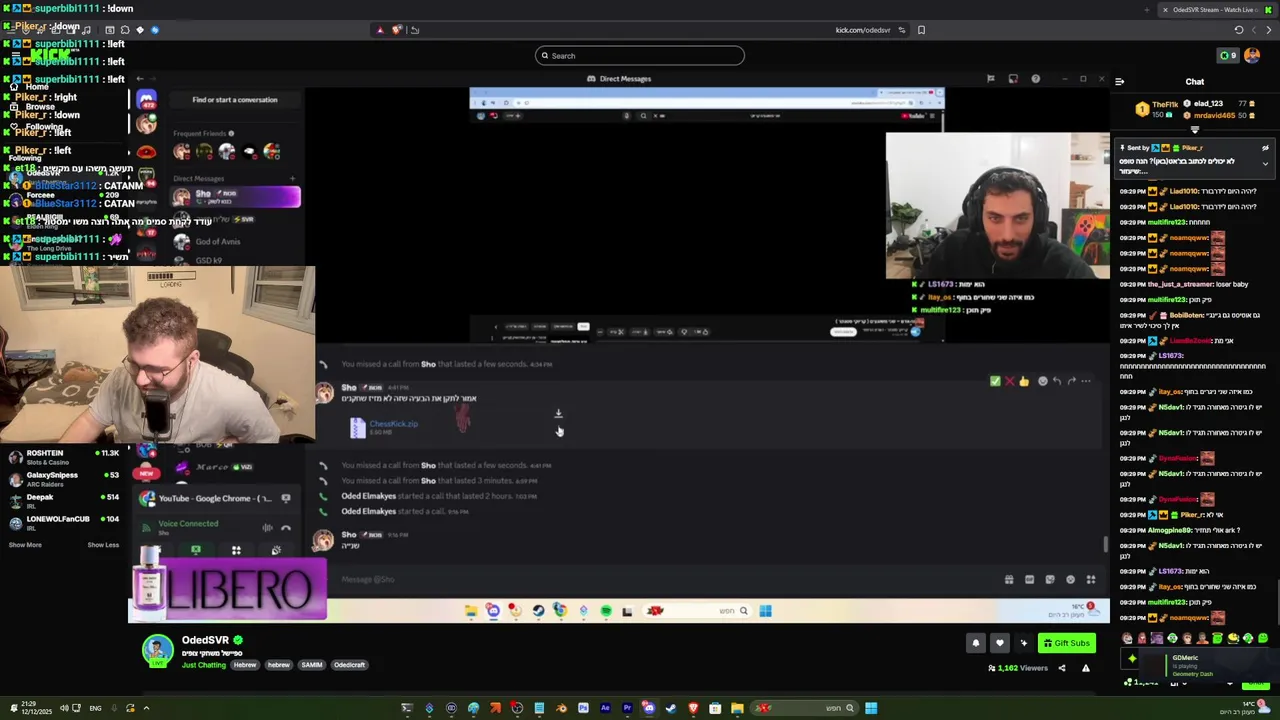The image size is (1280, 720).
Task: Open ChessKick.zip file link
Action: pos(393,423)
